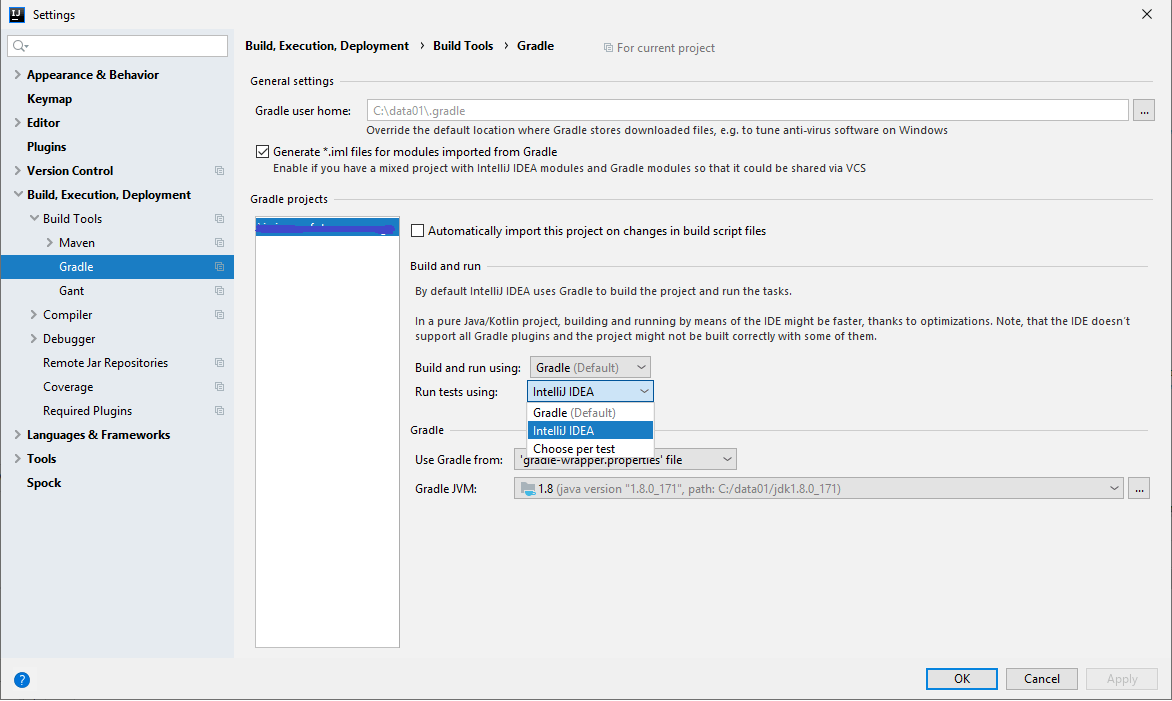Viewport: 1172px width, 701px height.
Task: Click project-level icon next to Gant
Action: pos(219,290)
